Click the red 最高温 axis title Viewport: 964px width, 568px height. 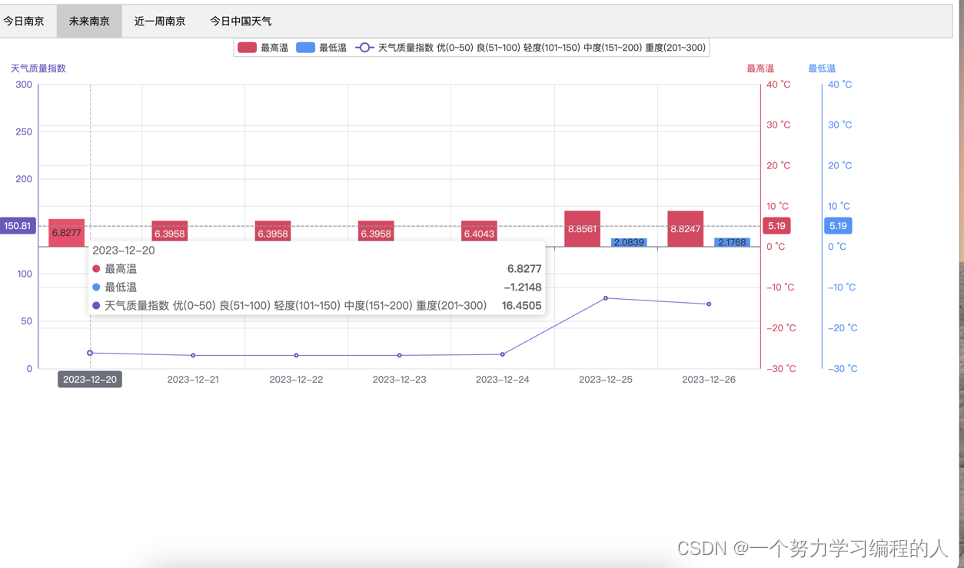pos(761,68)
